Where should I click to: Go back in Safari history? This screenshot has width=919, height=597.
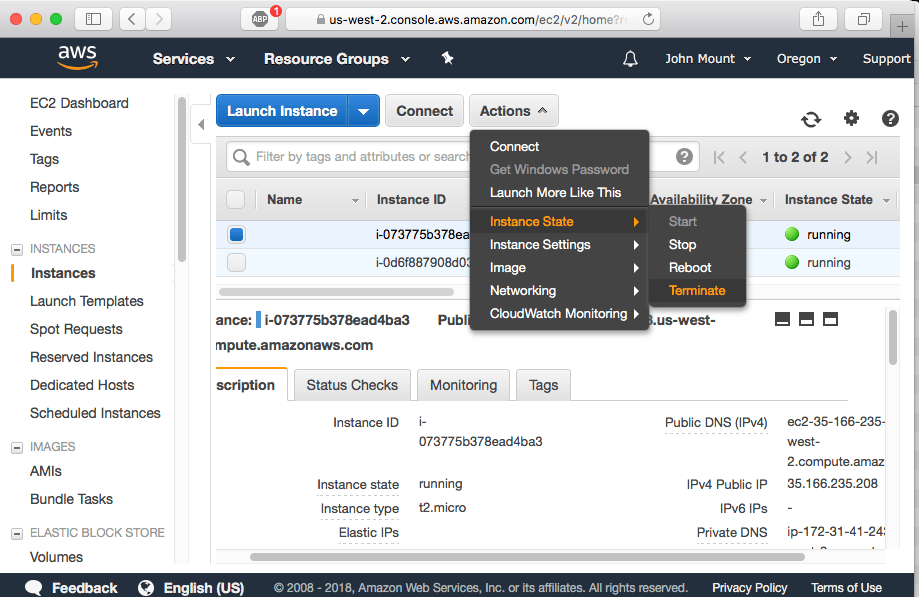(132, 19)
